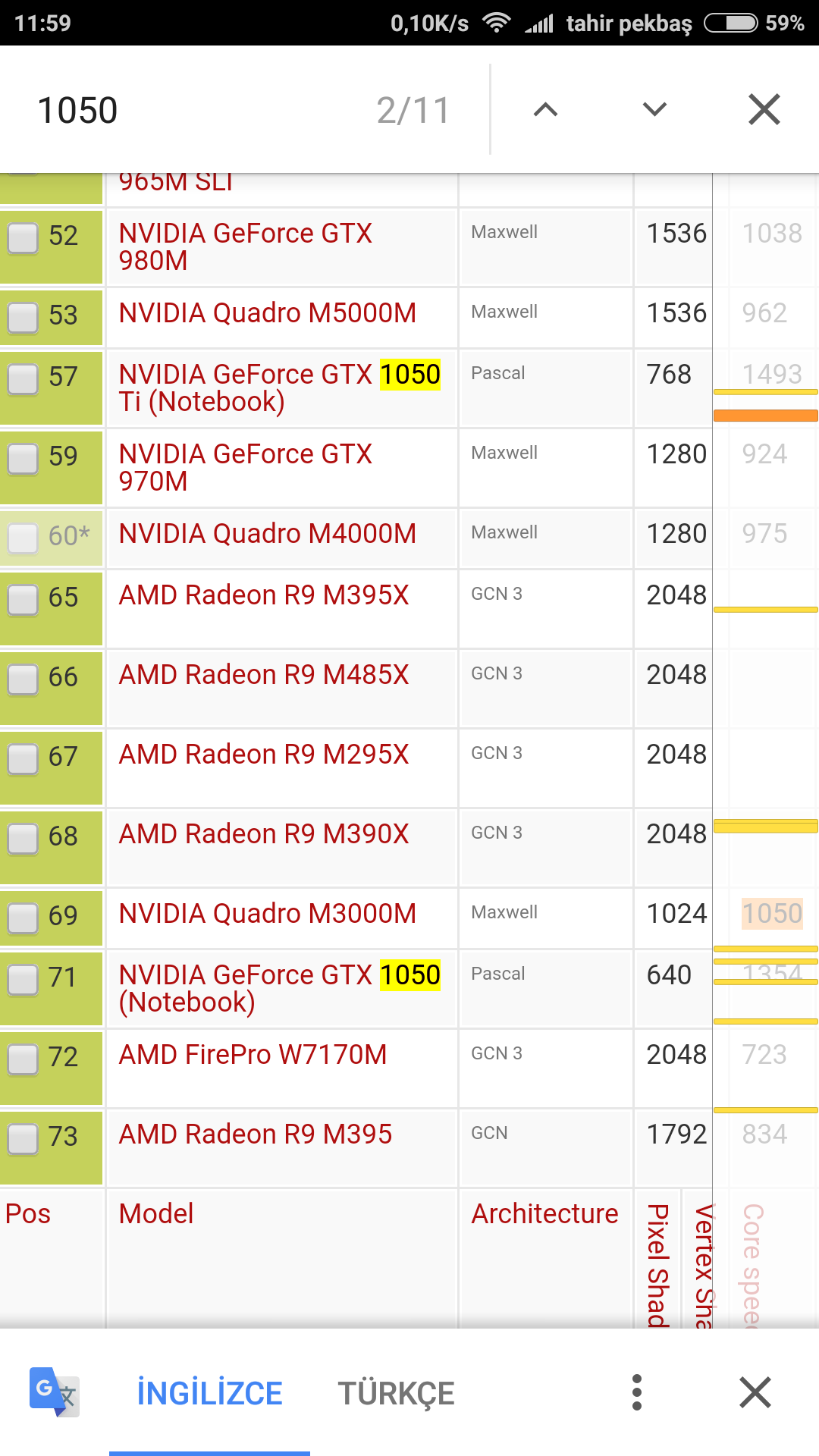Open Google Translate icon

coord(55,1392)
